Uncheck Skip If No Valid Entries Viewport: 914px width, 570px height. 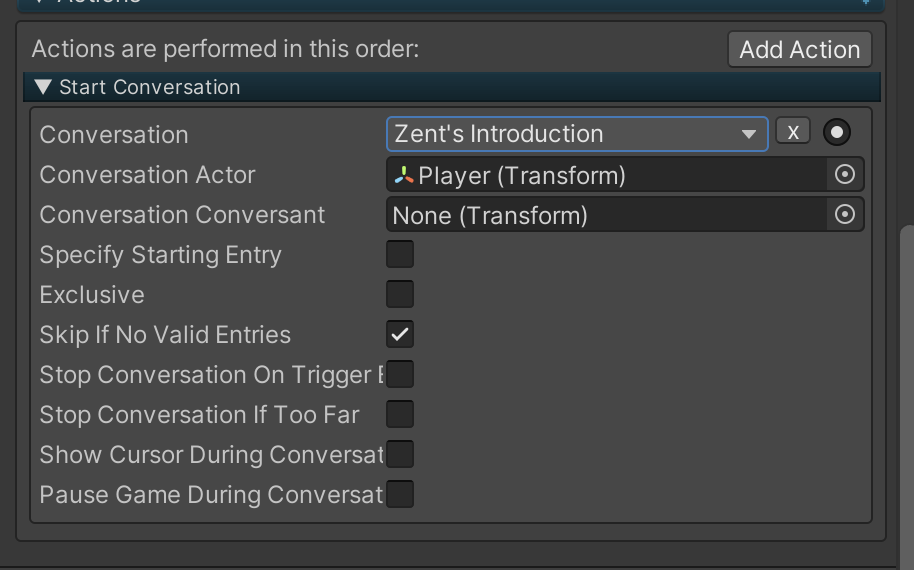click(x=400, y=334)
